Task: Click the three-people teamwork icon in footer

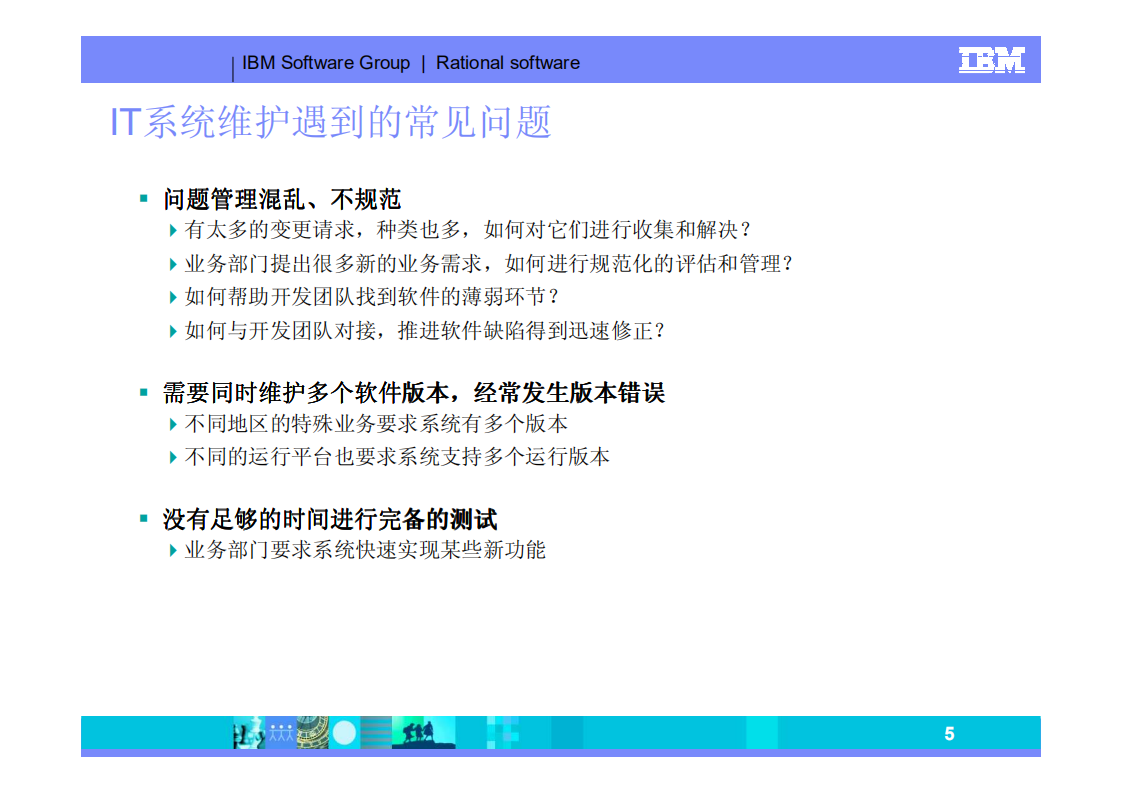Action: [281, 730]
